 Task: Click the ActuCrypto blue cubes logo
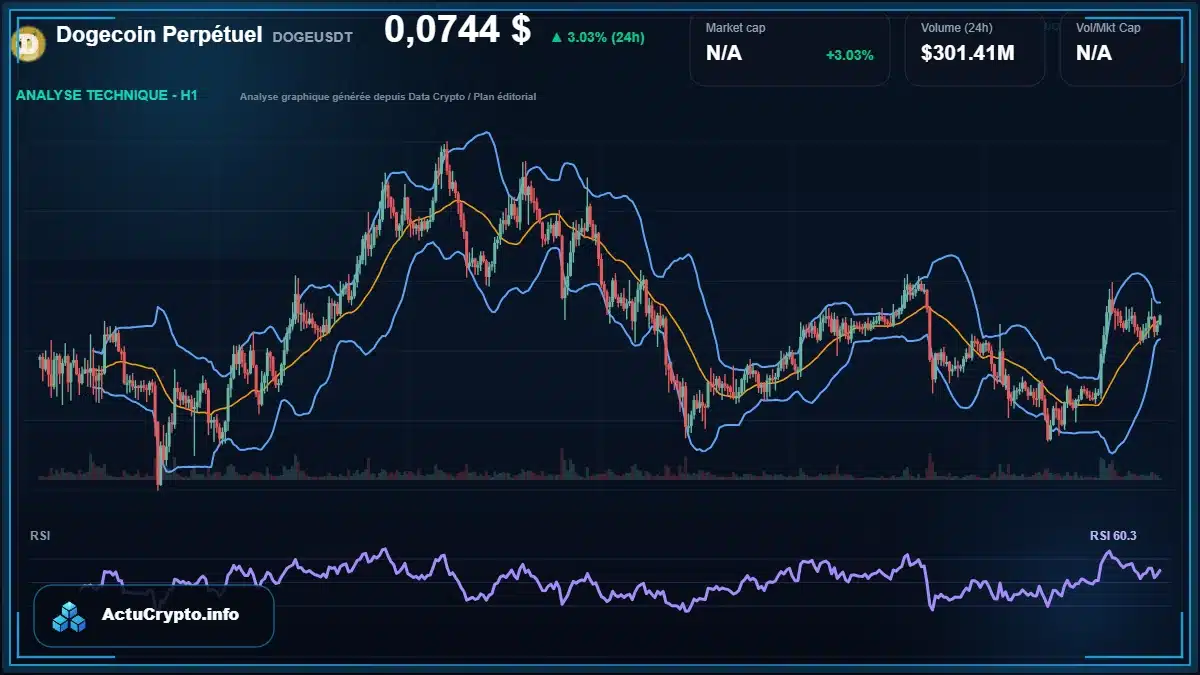point(70,616)
